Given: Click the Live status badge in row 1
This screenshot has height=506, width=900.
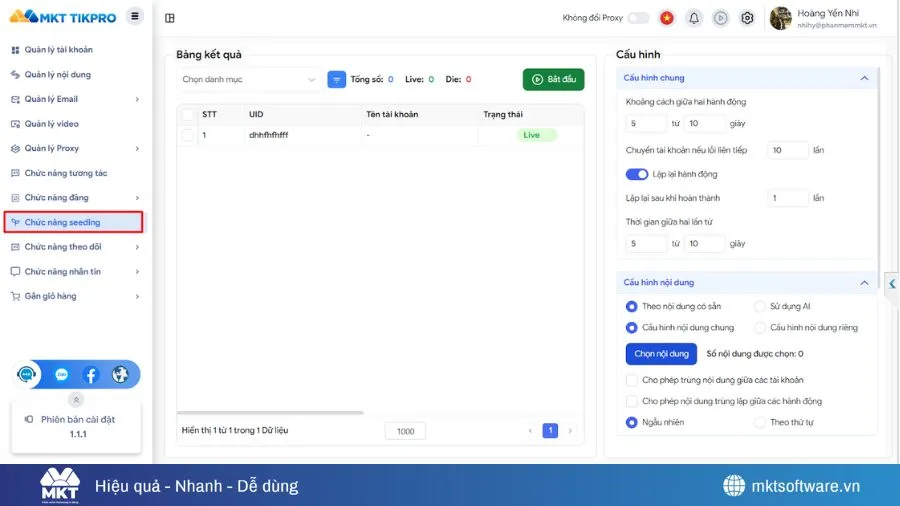Looking at the screenshot, I should (537, 135).
